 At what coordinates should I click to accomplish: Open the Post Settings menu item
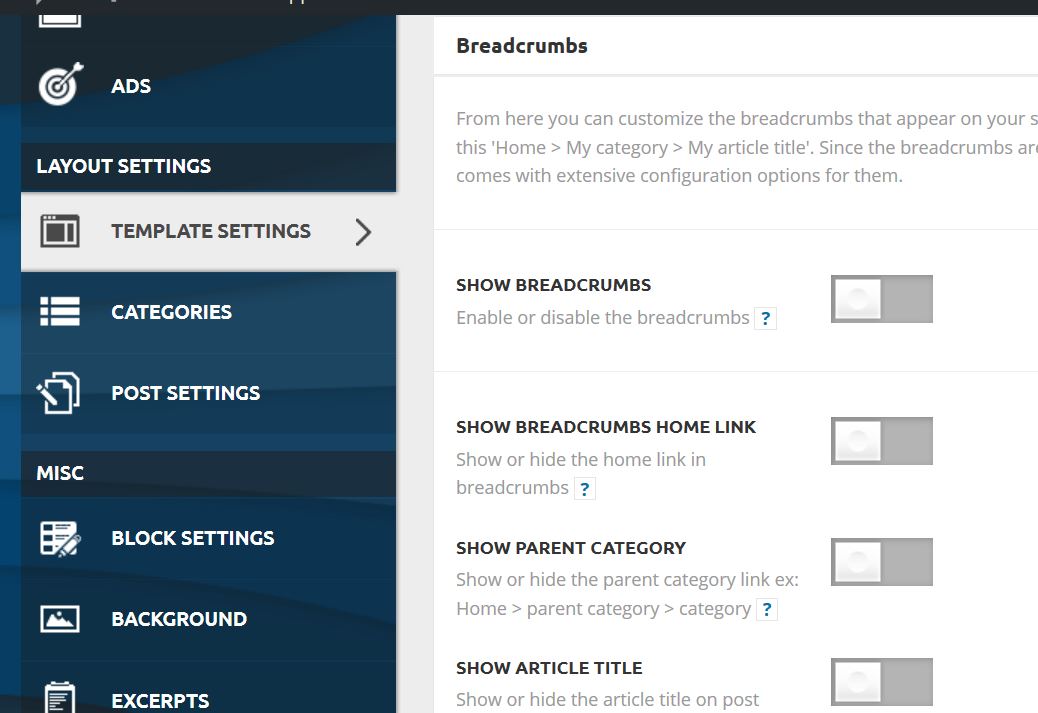pyautogui.click(x=209, y=393)
